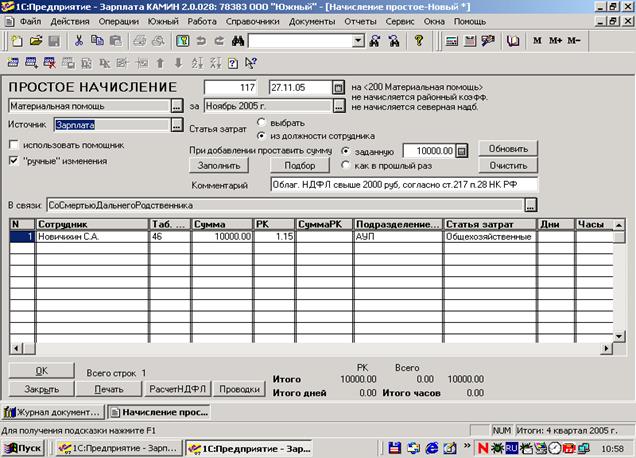
Task: Click the yellow question mark Help icon
Action: click(x=419, y=41)
